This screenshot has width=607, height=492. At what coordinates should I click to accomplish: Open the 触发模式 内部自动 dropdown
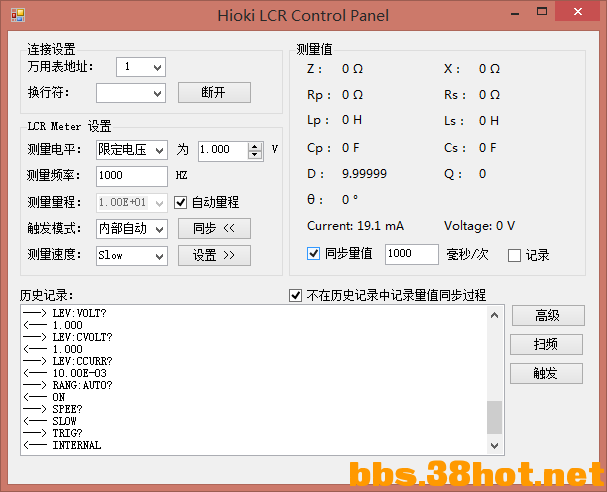132,229
